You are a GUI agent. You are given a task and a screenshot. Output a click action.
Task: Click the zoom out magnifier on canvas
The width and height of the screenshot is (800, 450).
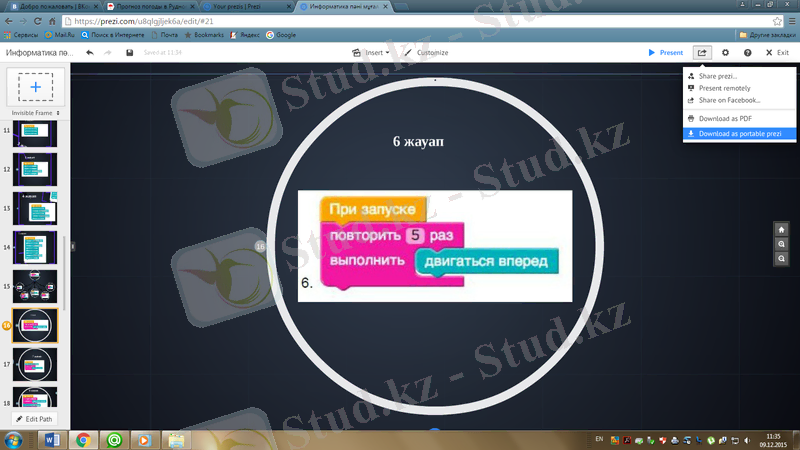[781, 258]
